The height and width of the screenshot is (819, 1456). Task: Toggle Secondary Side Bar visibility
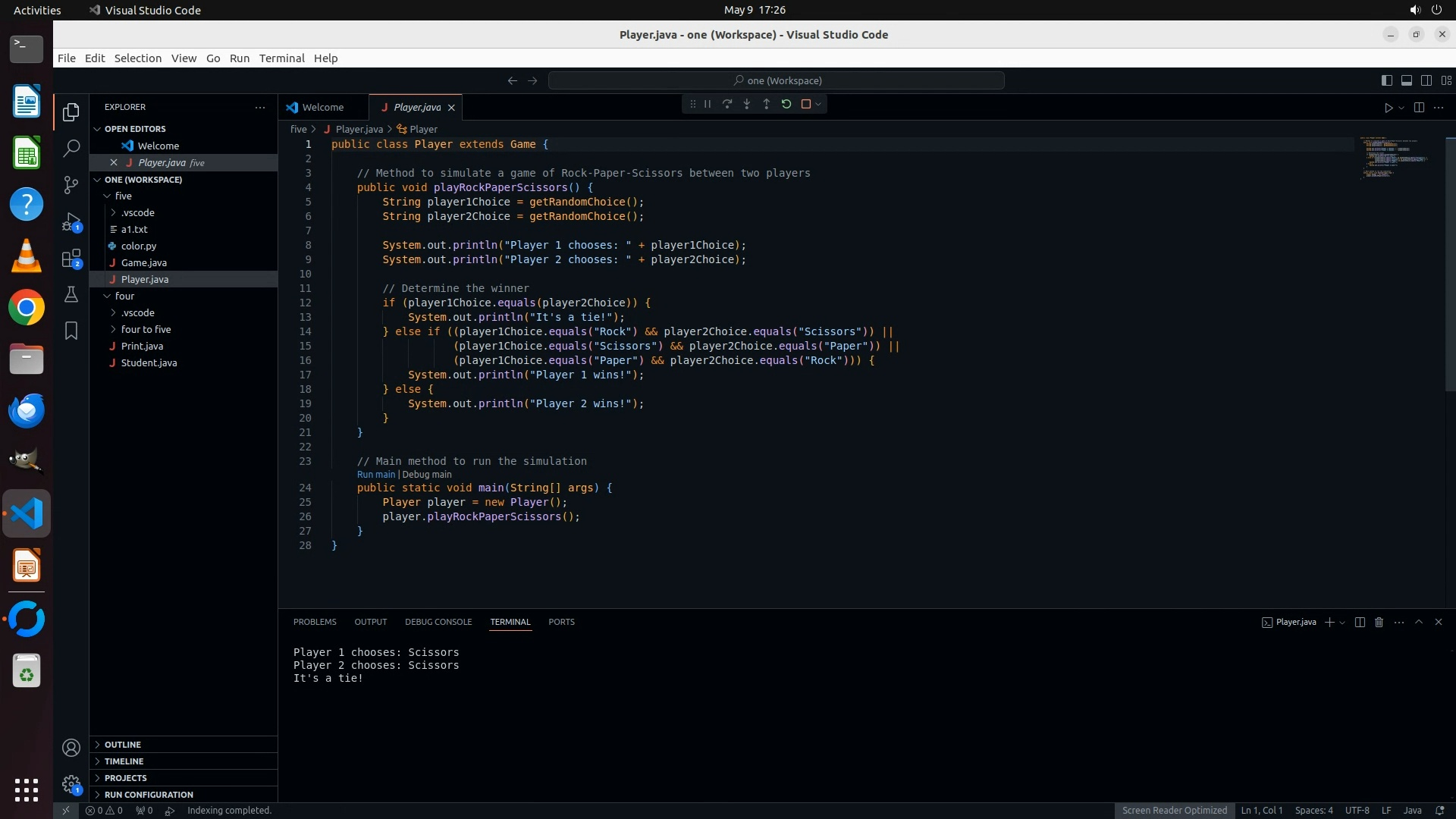coord(1426,80)
